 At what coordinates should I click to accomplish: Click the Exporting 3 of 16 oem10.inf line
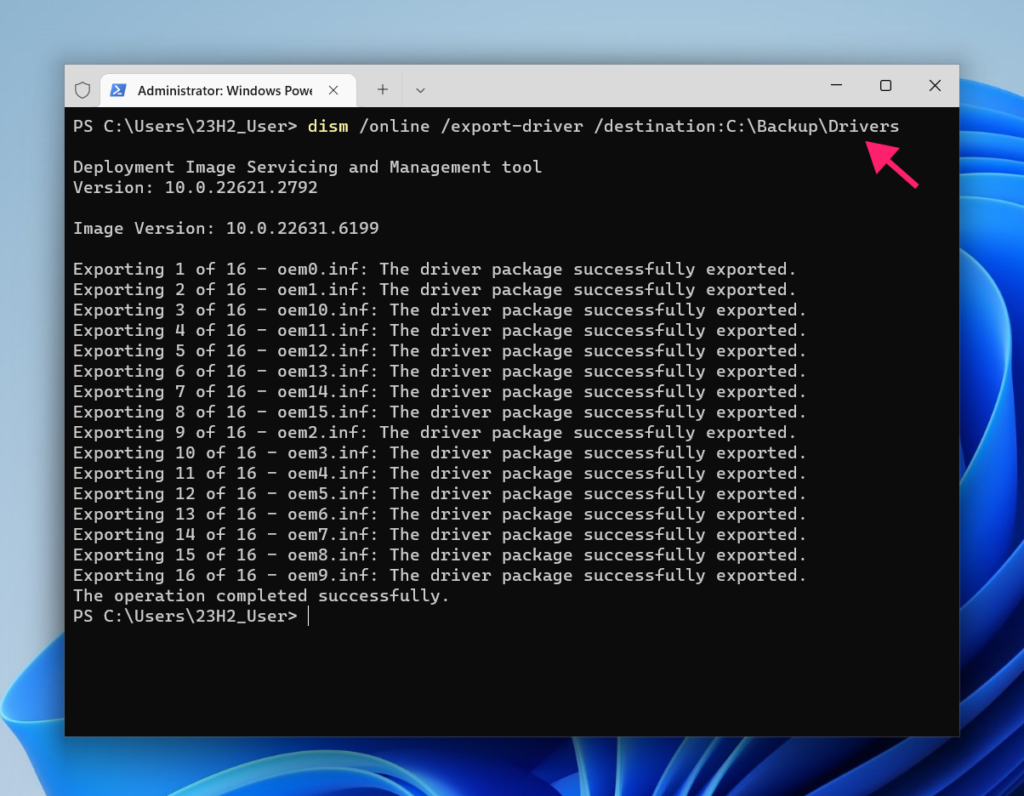pyautogui.click(x=440, y=310)
